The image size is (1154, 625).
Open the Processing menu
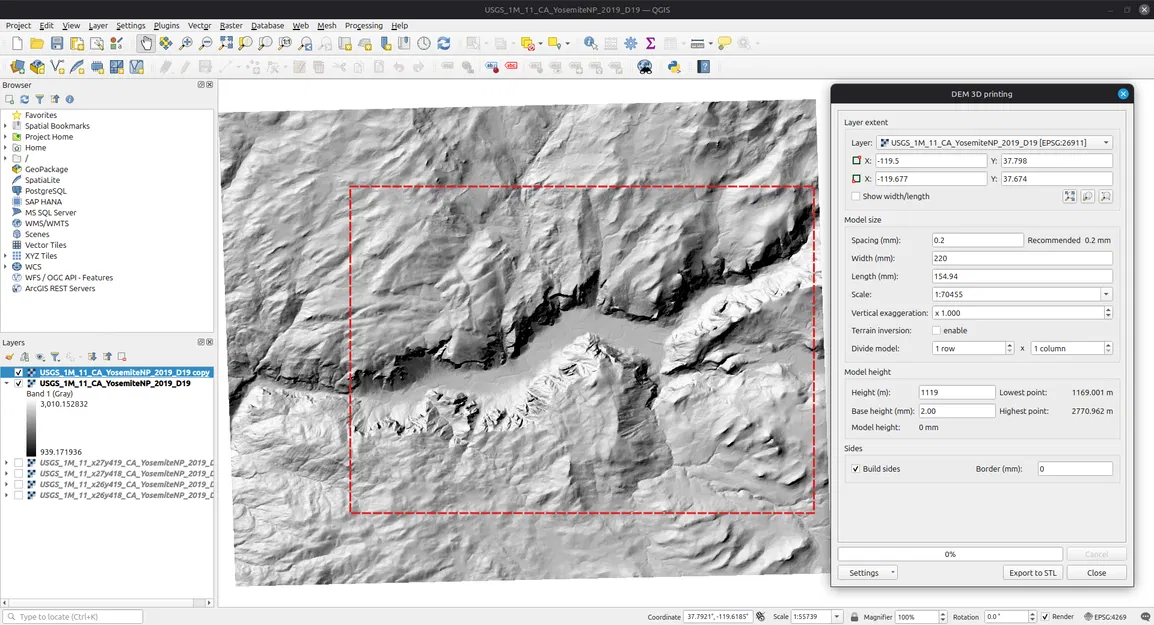[363, 25]
